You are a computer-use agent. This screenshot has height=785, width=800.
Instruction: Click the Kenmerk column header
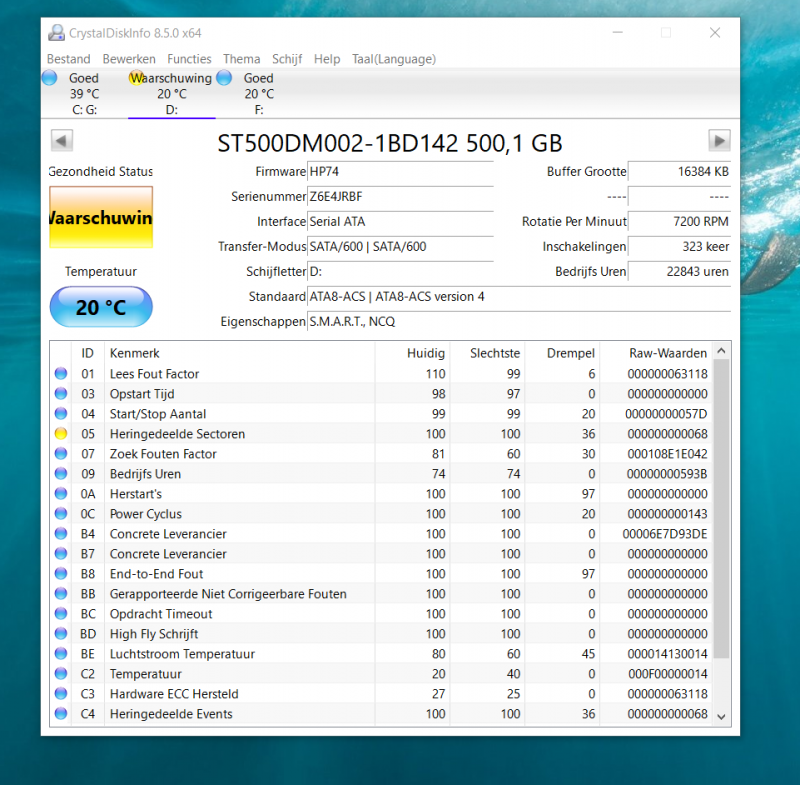tap(135, 353)
